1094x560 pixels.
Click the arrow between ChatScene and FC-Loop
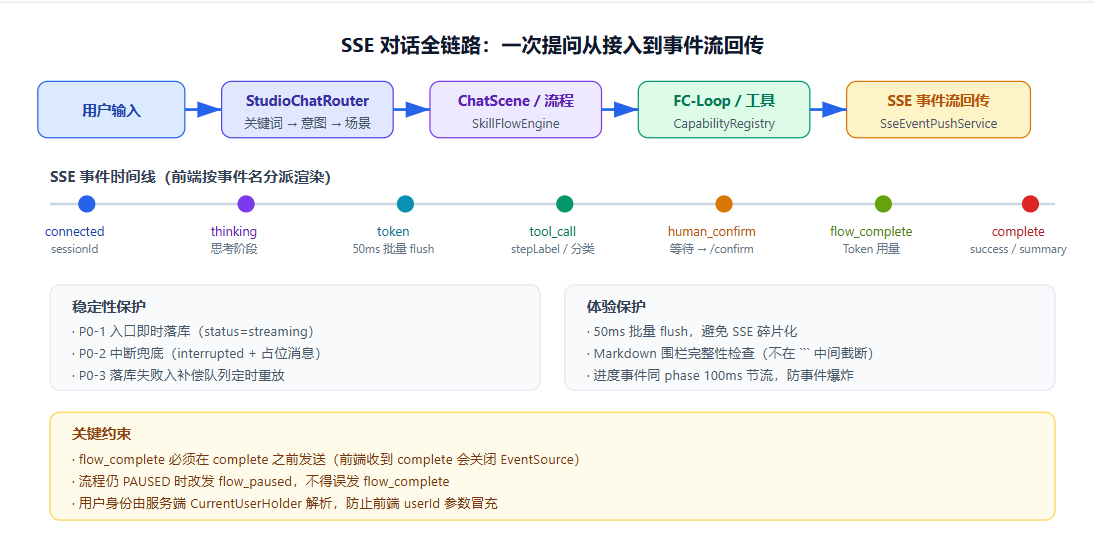tap(620, 109)
